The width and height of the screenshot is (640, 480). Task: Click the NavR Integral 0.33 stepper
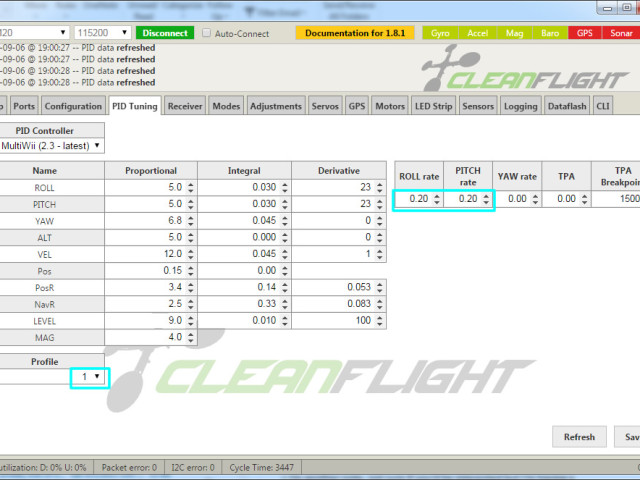pyautogui.click(x=285, y=304)
